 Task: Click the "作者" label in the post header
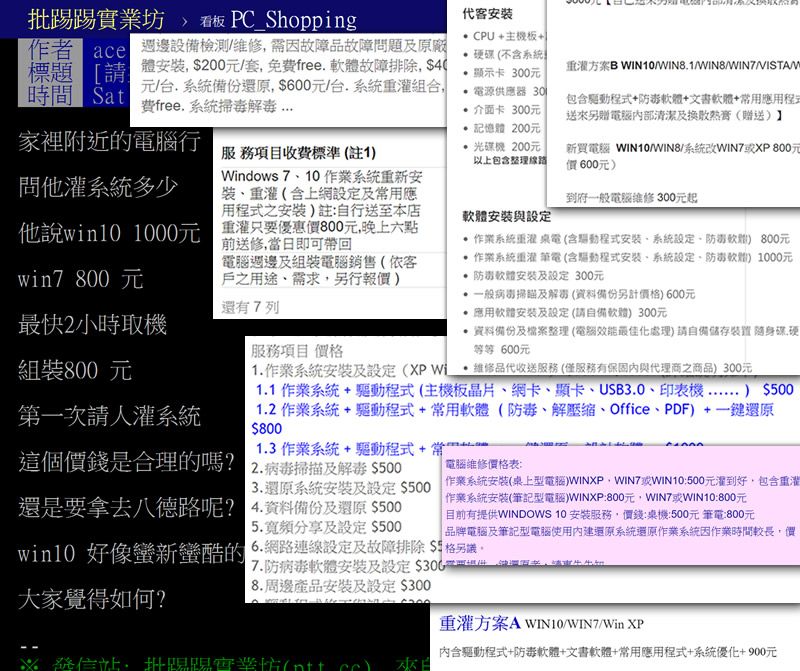(x=50, y=50)
